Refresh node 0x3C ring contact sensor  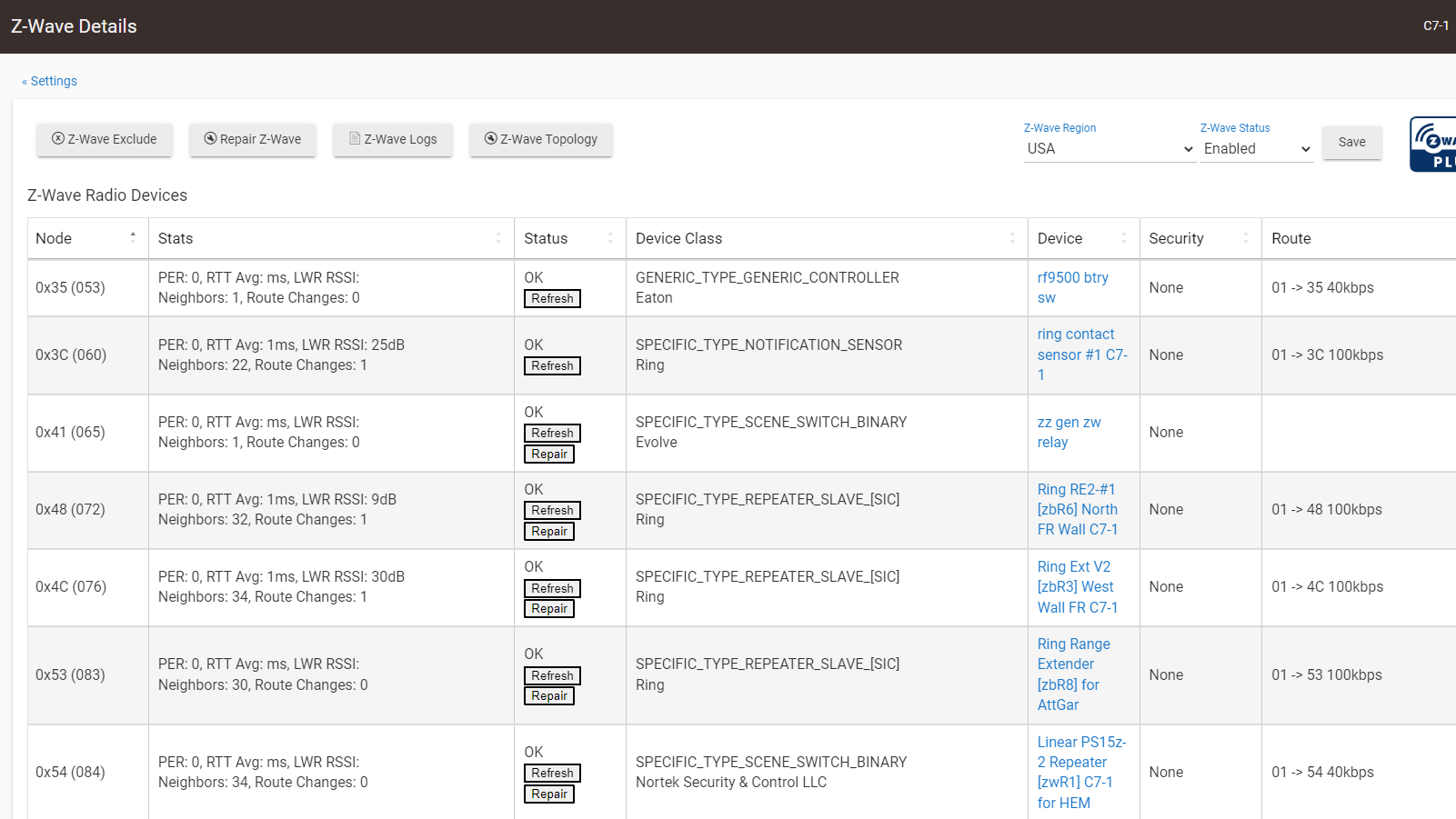(552, 365)
